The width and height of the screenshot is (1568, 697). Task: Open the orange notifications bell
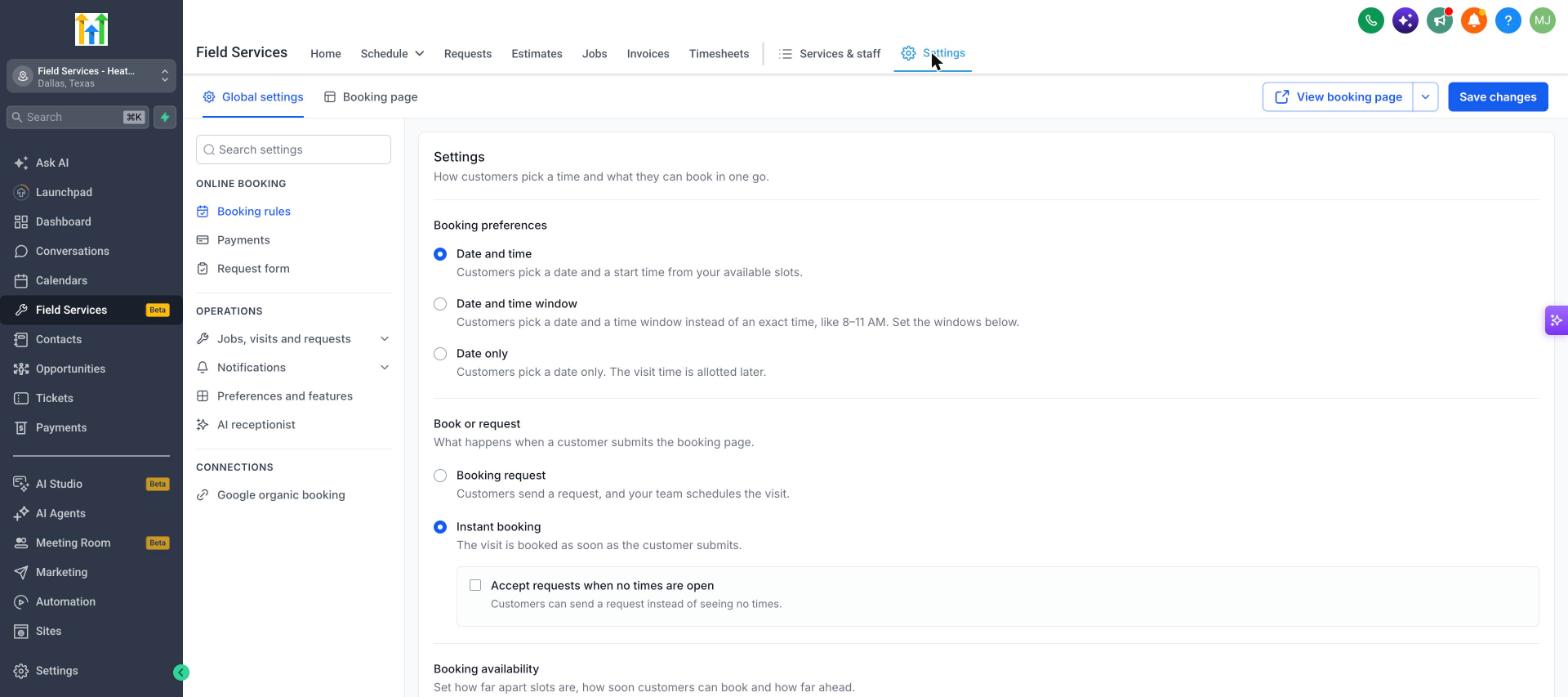[x=1473, y=20]
